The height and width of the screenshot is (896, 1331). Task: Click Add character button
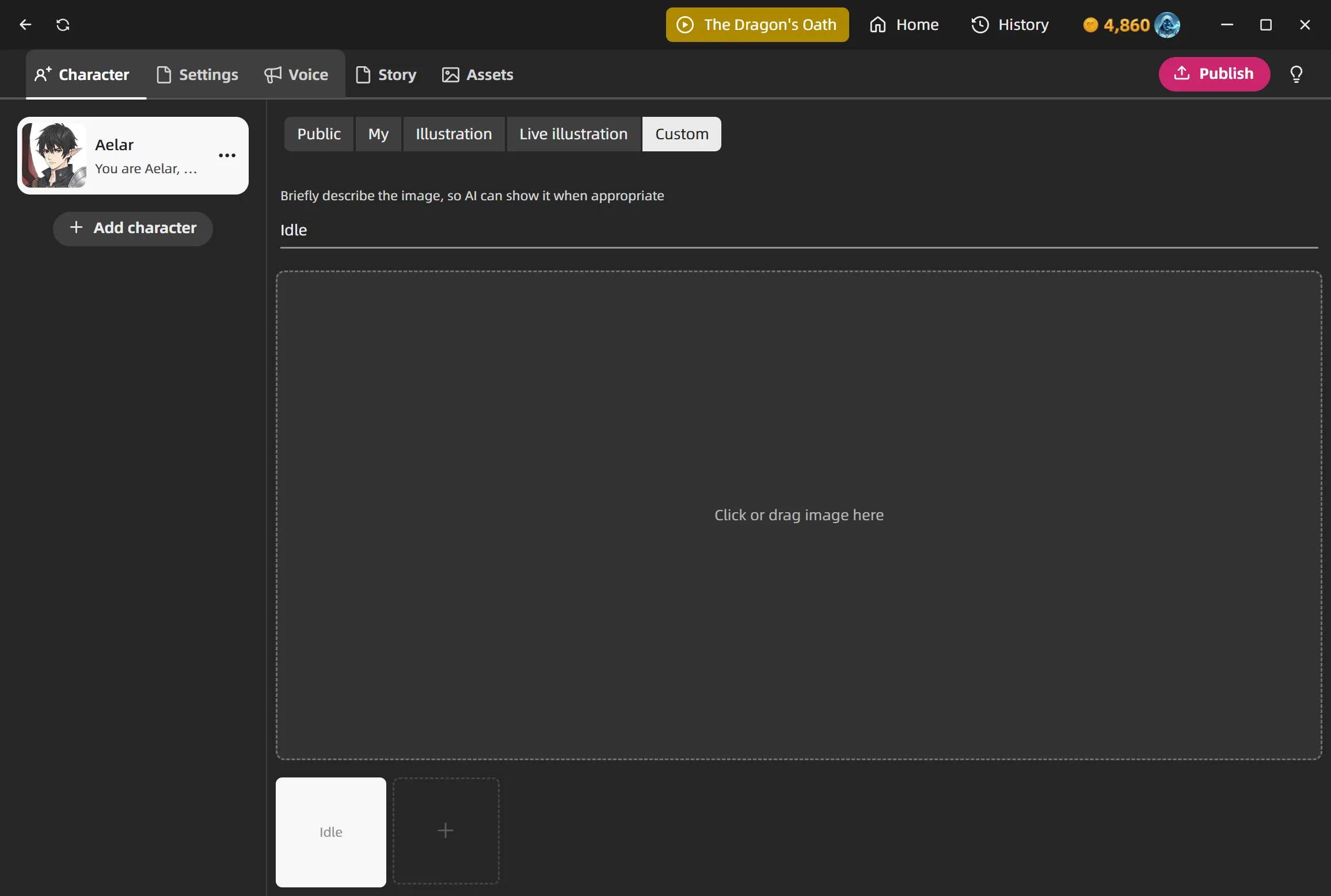click(x=133, y=228)
